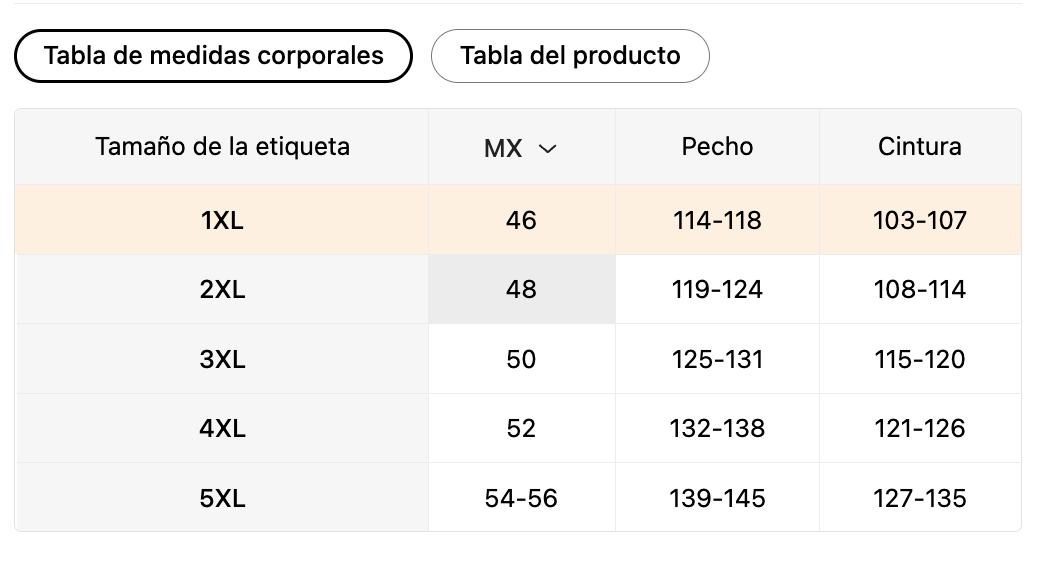Pick the 4XL size row label
Viewport: 1040px width, 572px height.
coord(222,429)
